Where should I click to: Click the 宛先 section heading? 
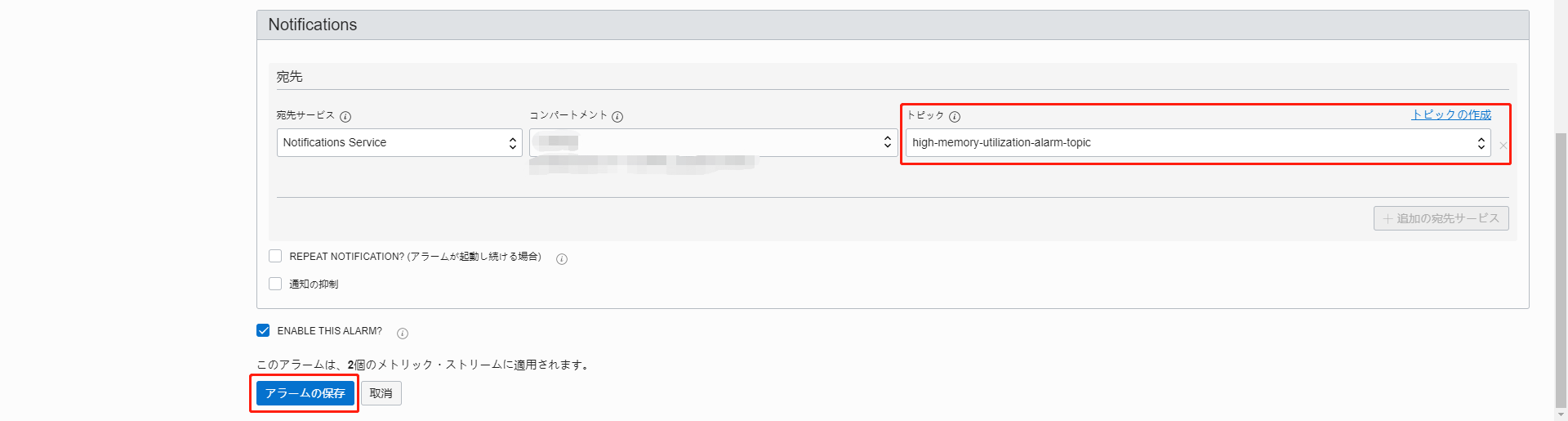point(289,77)
